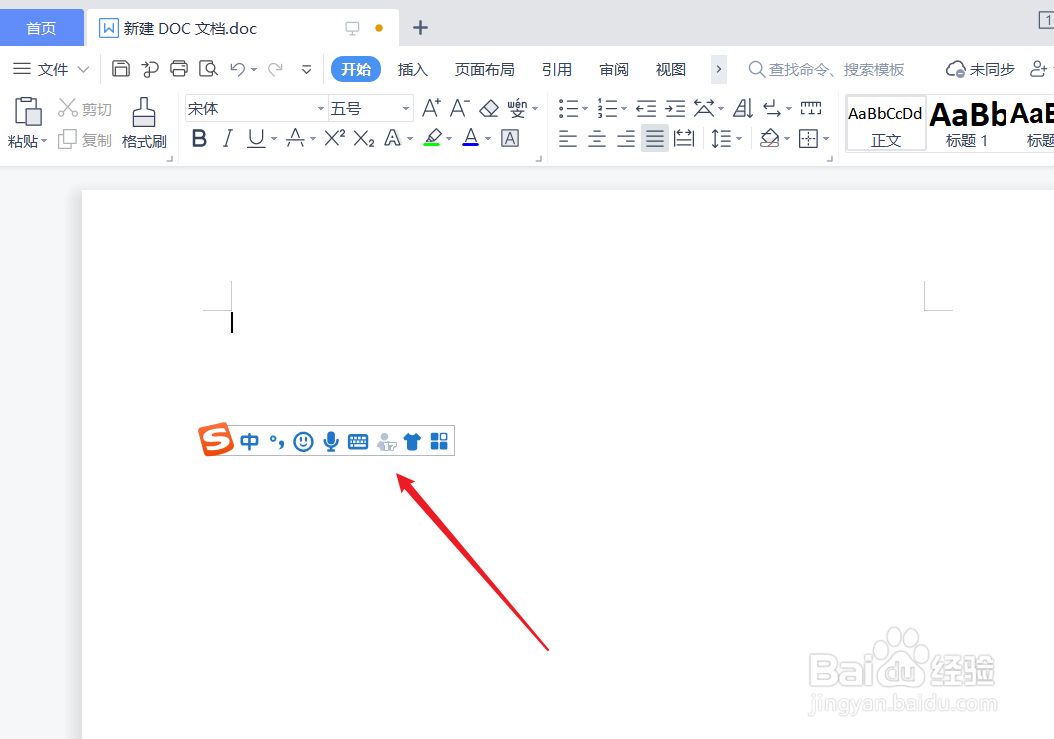Click Sogou input method logo

tap(216, 440)
